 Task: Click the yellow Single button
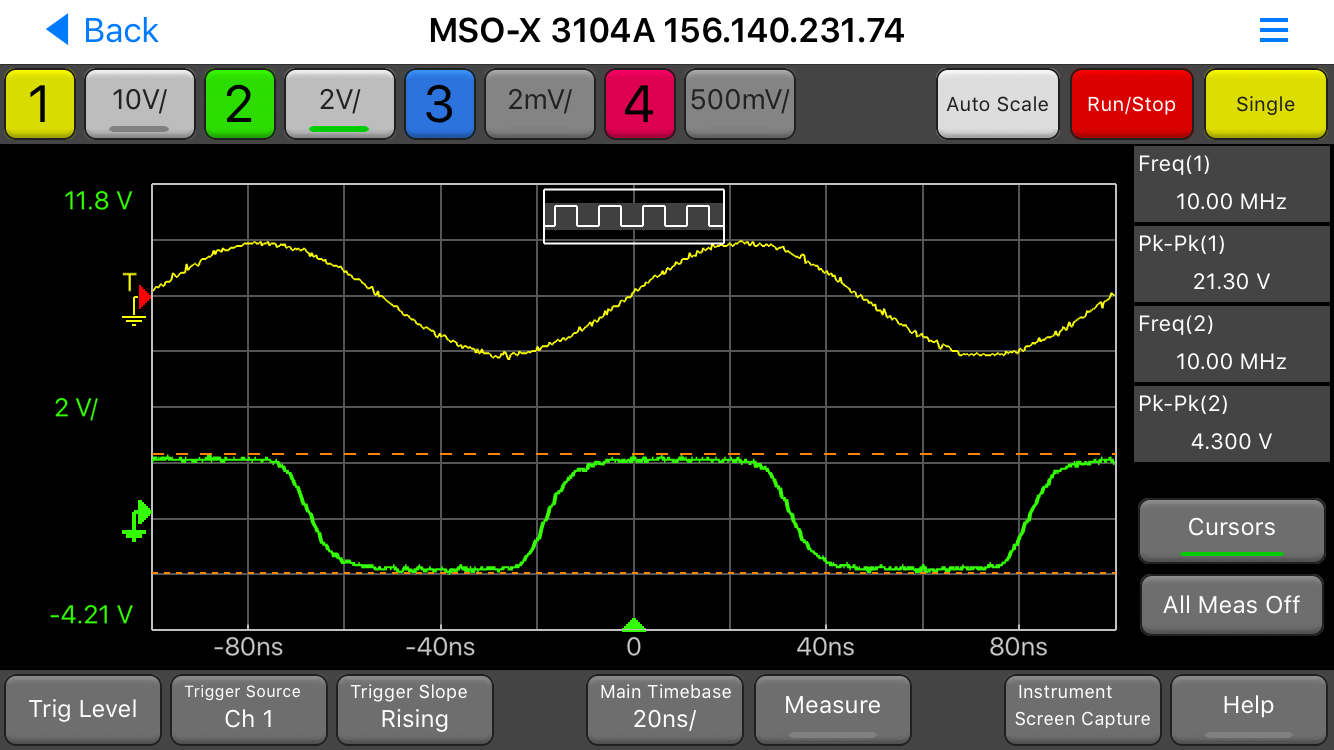click(1265, 104)
